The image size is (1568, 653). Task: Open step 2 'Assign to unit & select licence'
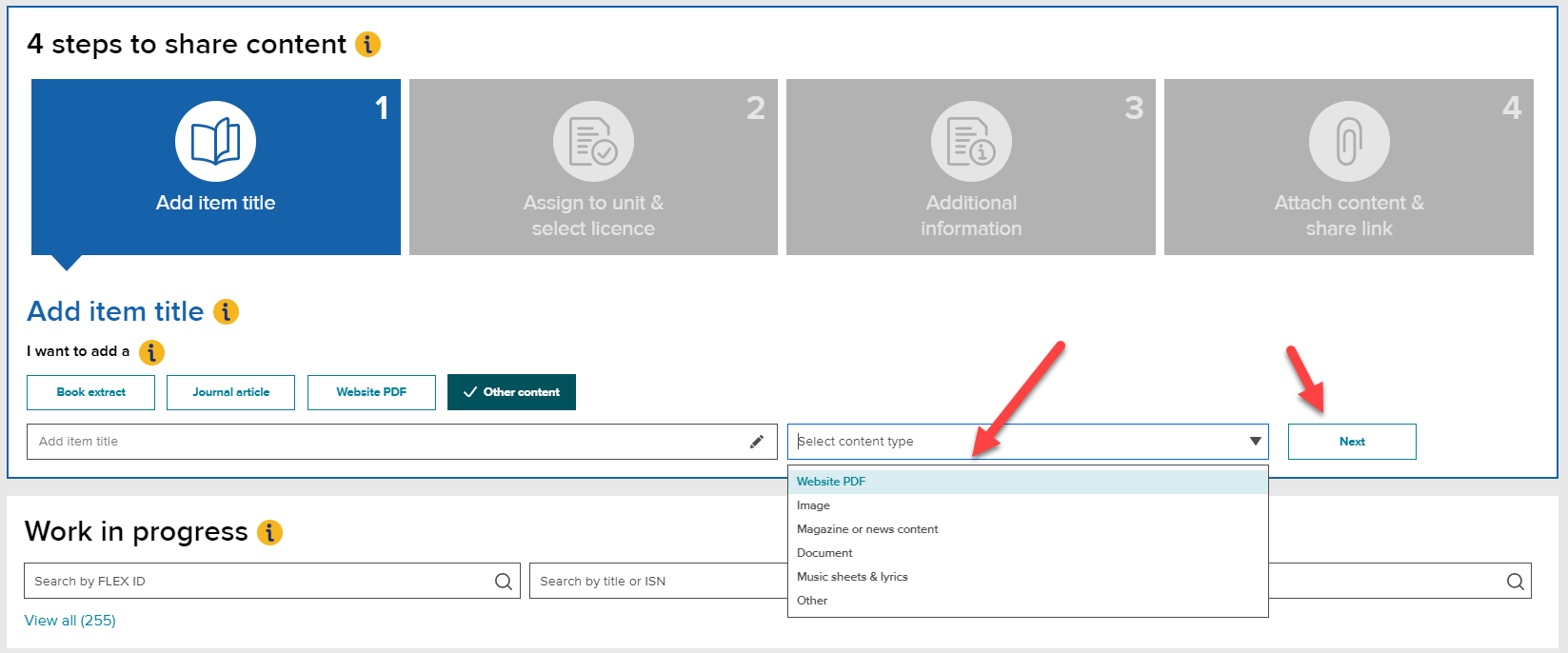click(593, 167)
